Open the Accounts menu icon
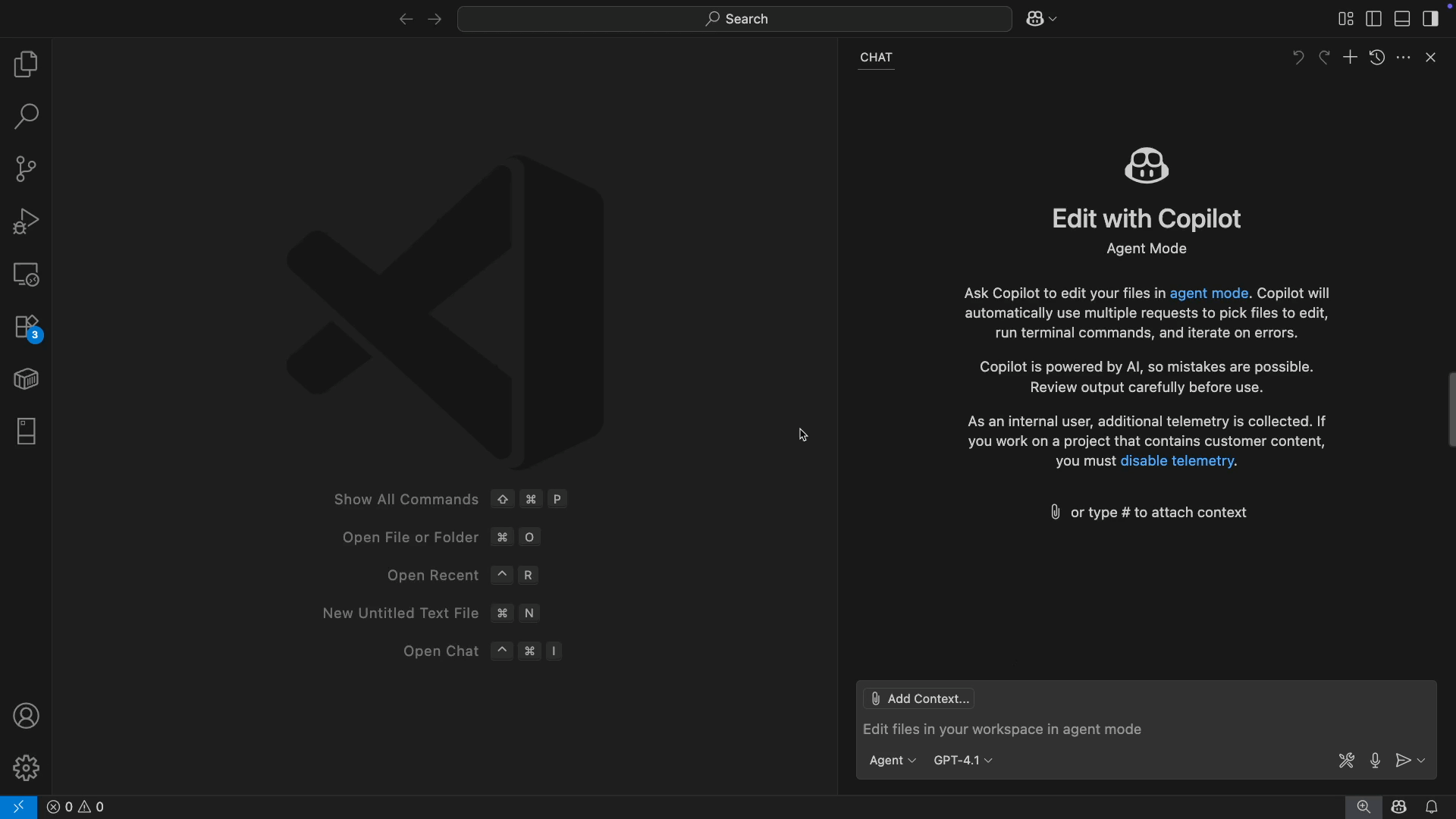 [26, 717]
